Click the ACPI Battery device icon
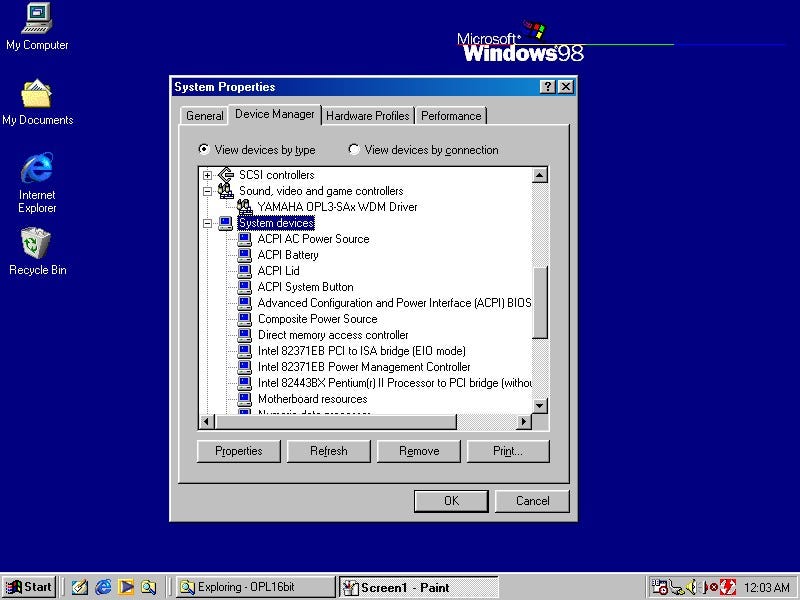Image resolution: width=800 pixels, height=600 pixels. tap(244, 255)
